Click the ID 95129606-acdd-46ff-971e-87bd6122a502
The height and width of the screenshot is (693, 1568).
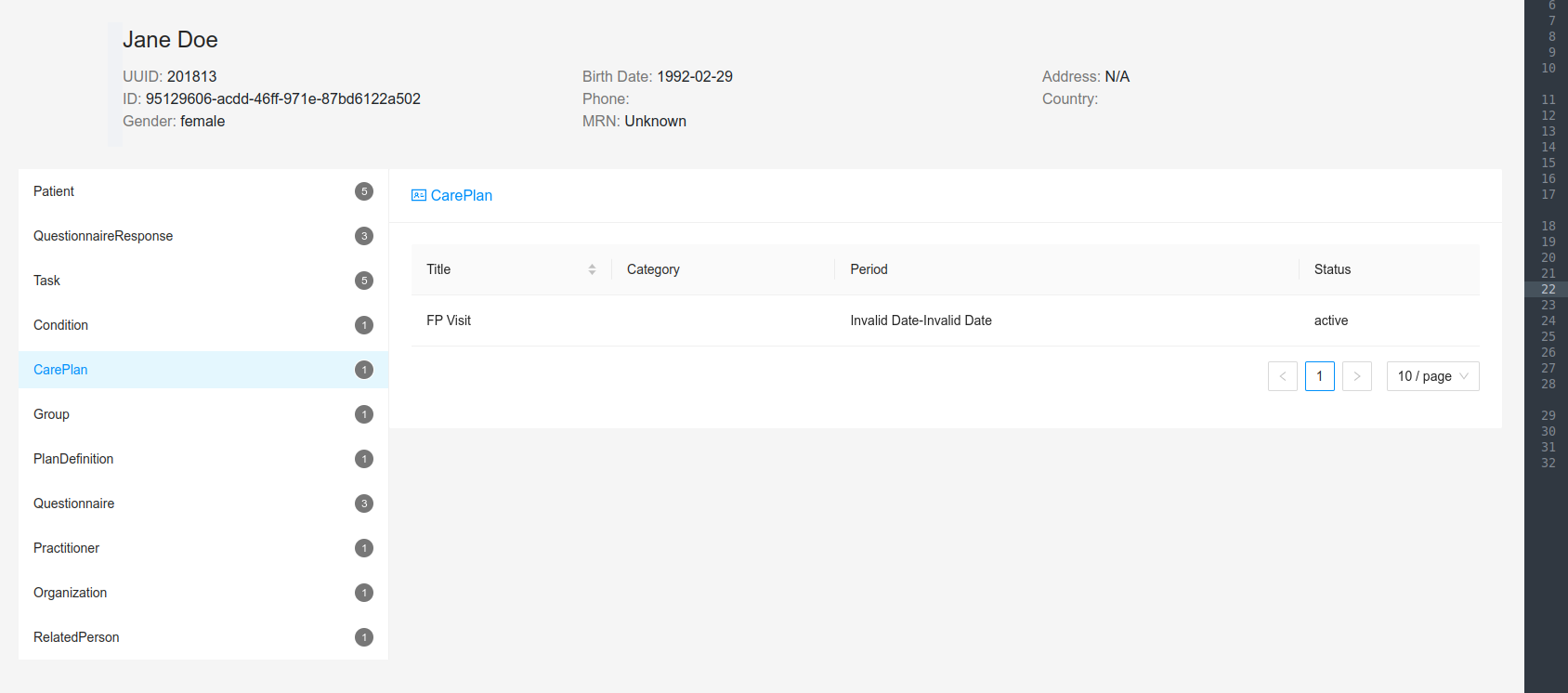point(271,98)
